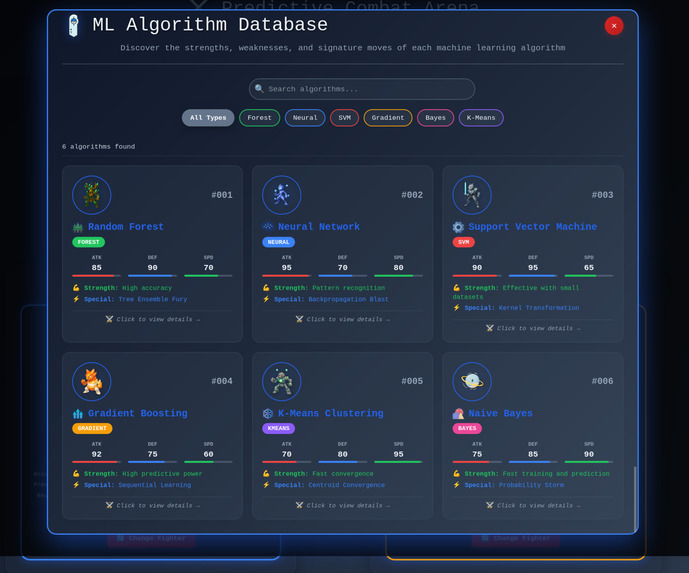Click the database logo icon in header
Screen dimensions: 689x573
[74, 25]
